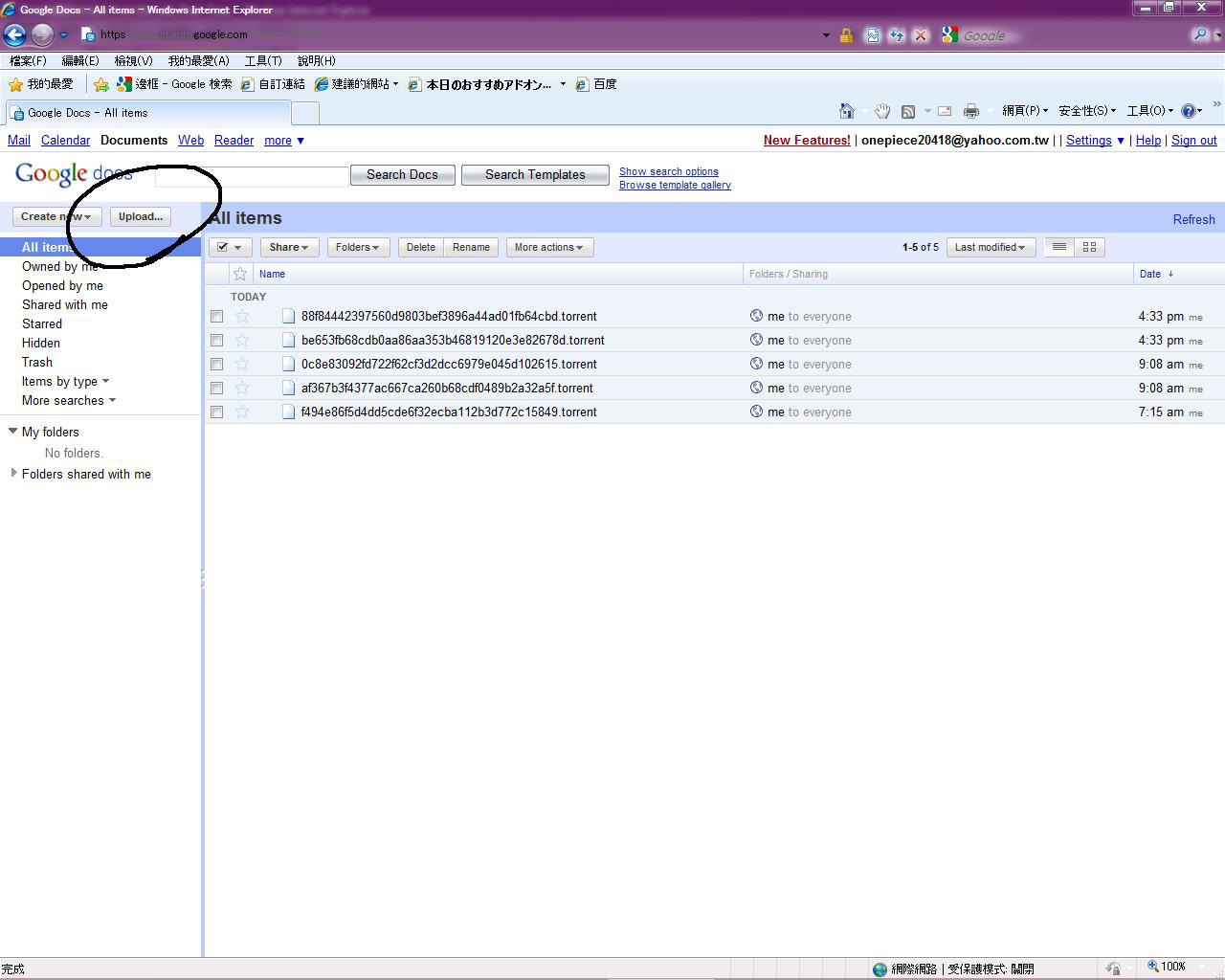Open the 檢視(V) menu
This screenshot has height=980, width=1225.
[133, 60]
